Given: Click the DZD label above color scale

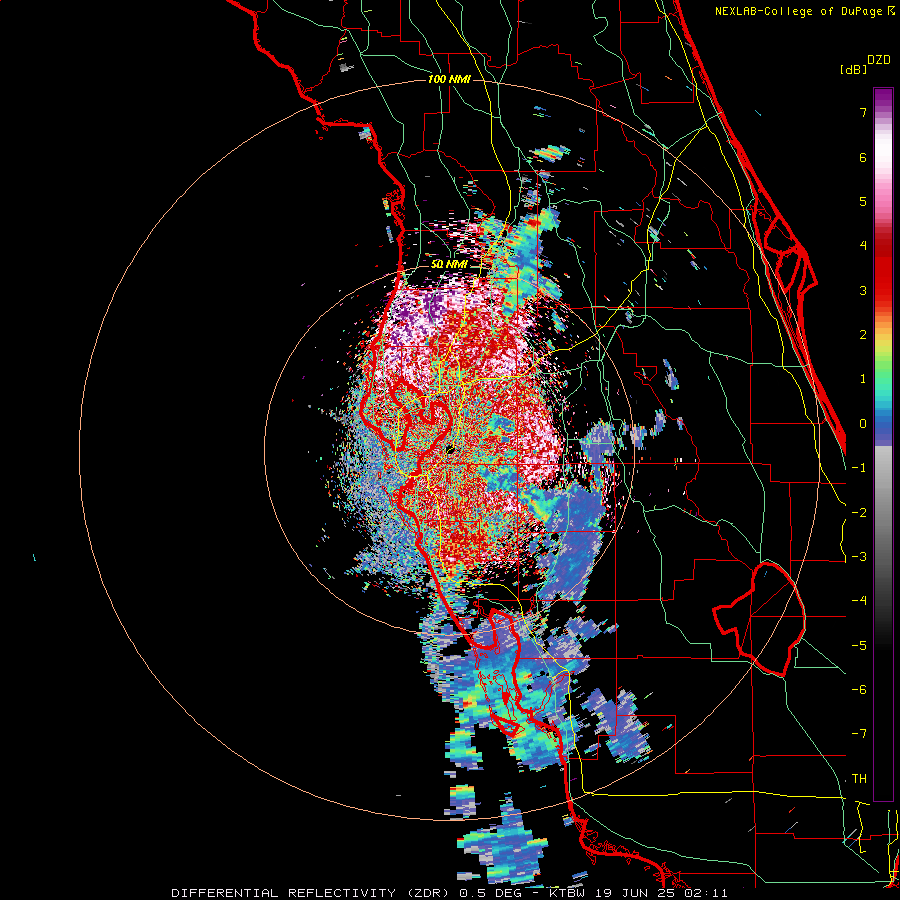Looking at the screenshot, I should pyautogui.click(x=879, y=60).
